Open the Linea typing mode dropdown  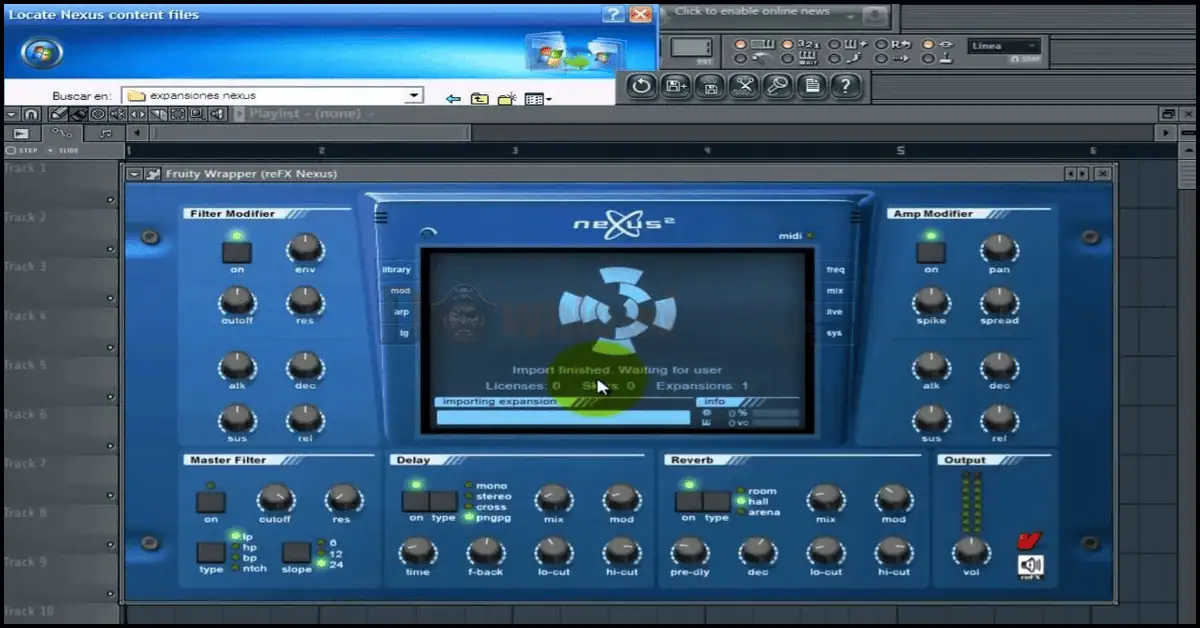point(1029,46)
